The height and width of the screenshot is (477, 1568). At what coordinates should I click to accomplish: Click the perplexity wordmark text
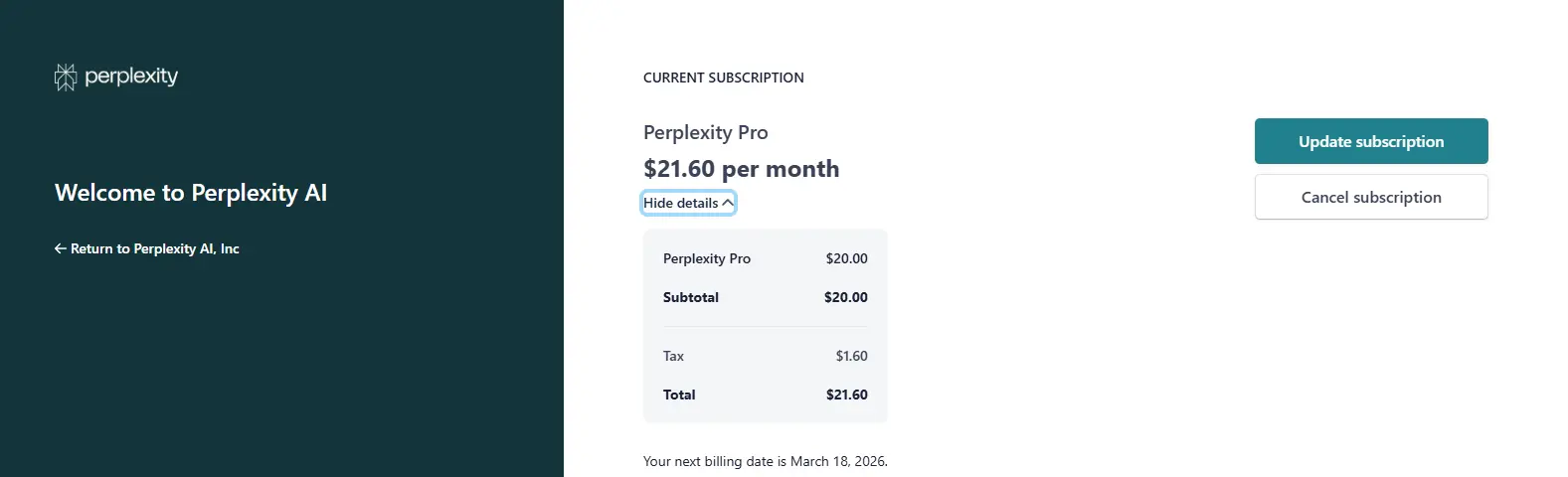coord(131,76)
